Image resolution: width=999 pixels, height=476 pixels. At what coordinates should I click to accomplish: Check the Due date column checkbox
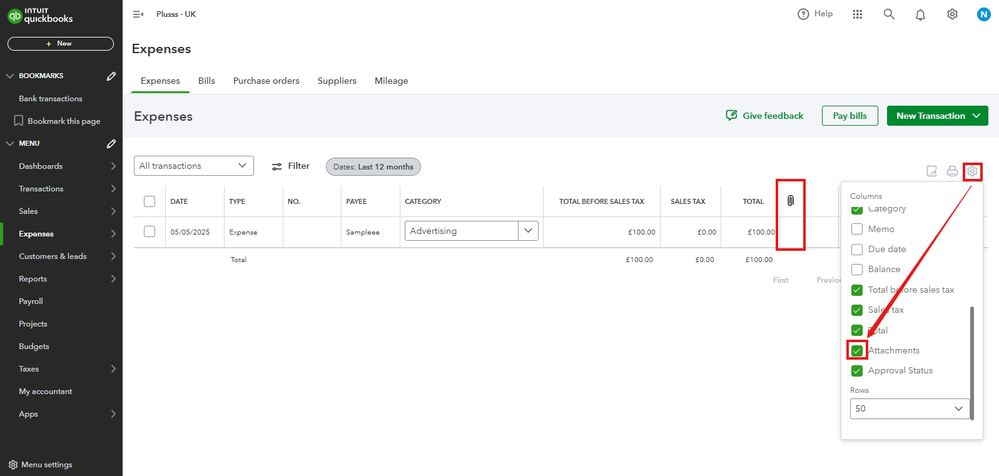click(857, 249)
